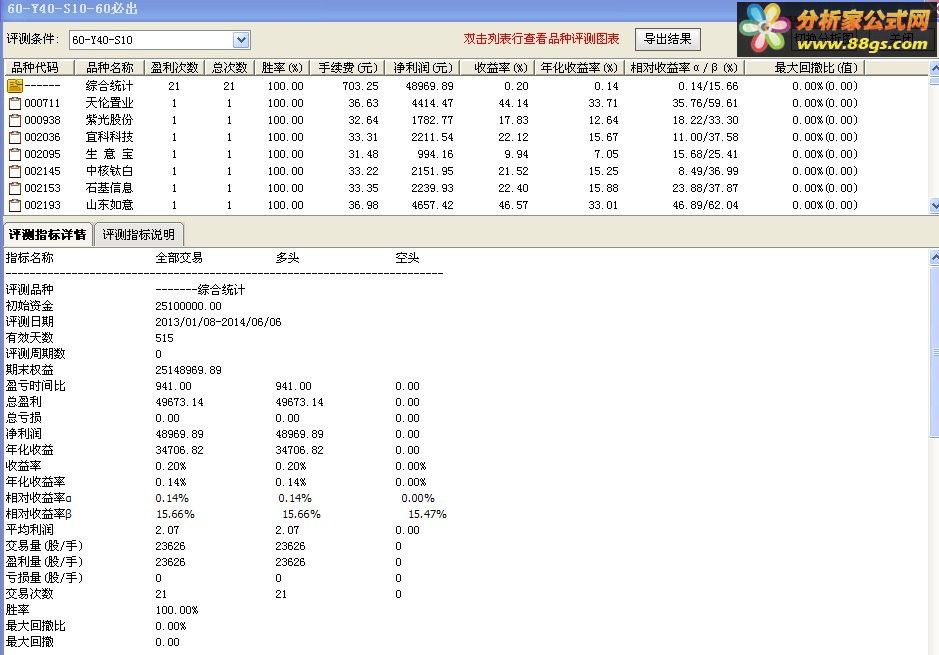This screenshot has width=939, height=655.
Task: Select the 石基信息 row name
Action: [110, 188]
